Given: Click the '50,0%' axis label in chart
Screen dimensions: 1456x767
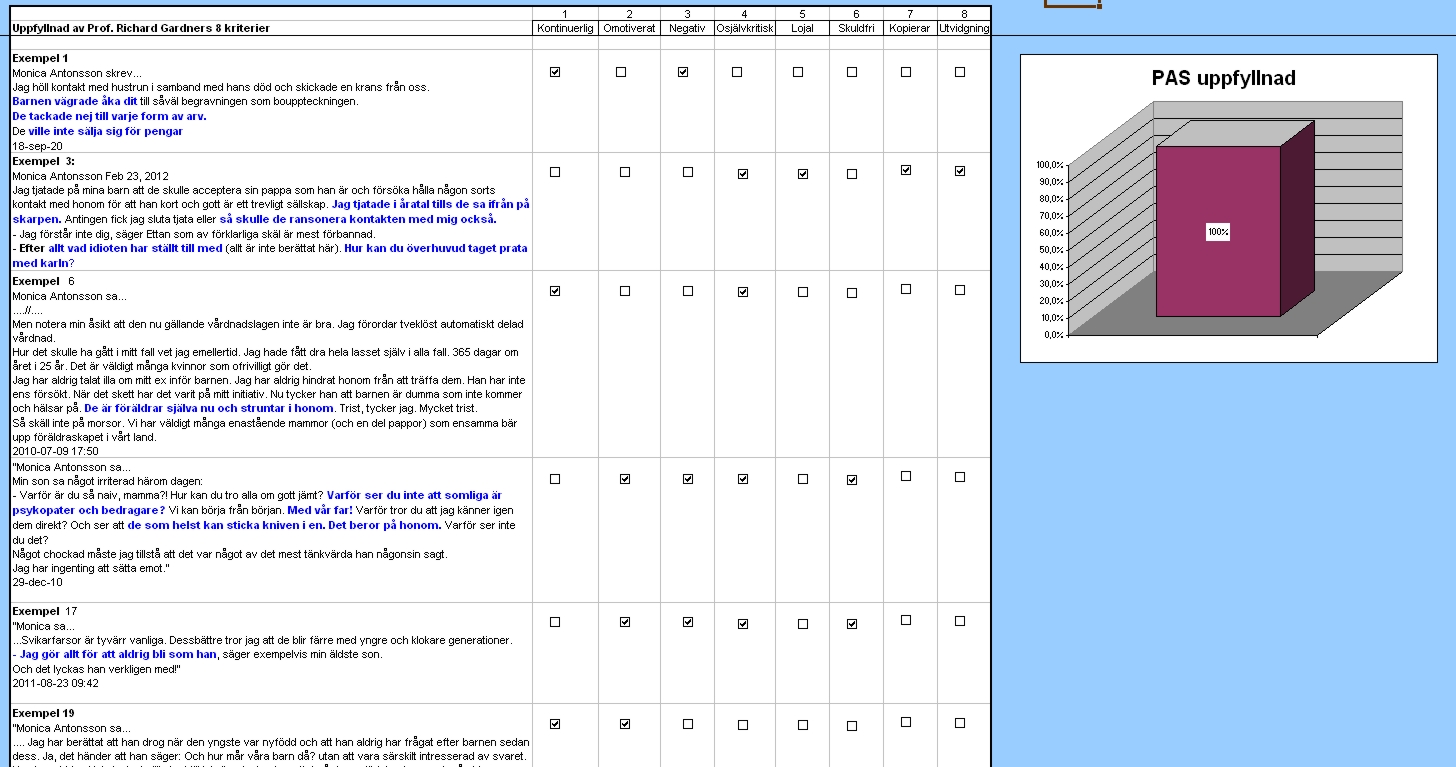Looking at the screenshot, I should coord(1051,250).
